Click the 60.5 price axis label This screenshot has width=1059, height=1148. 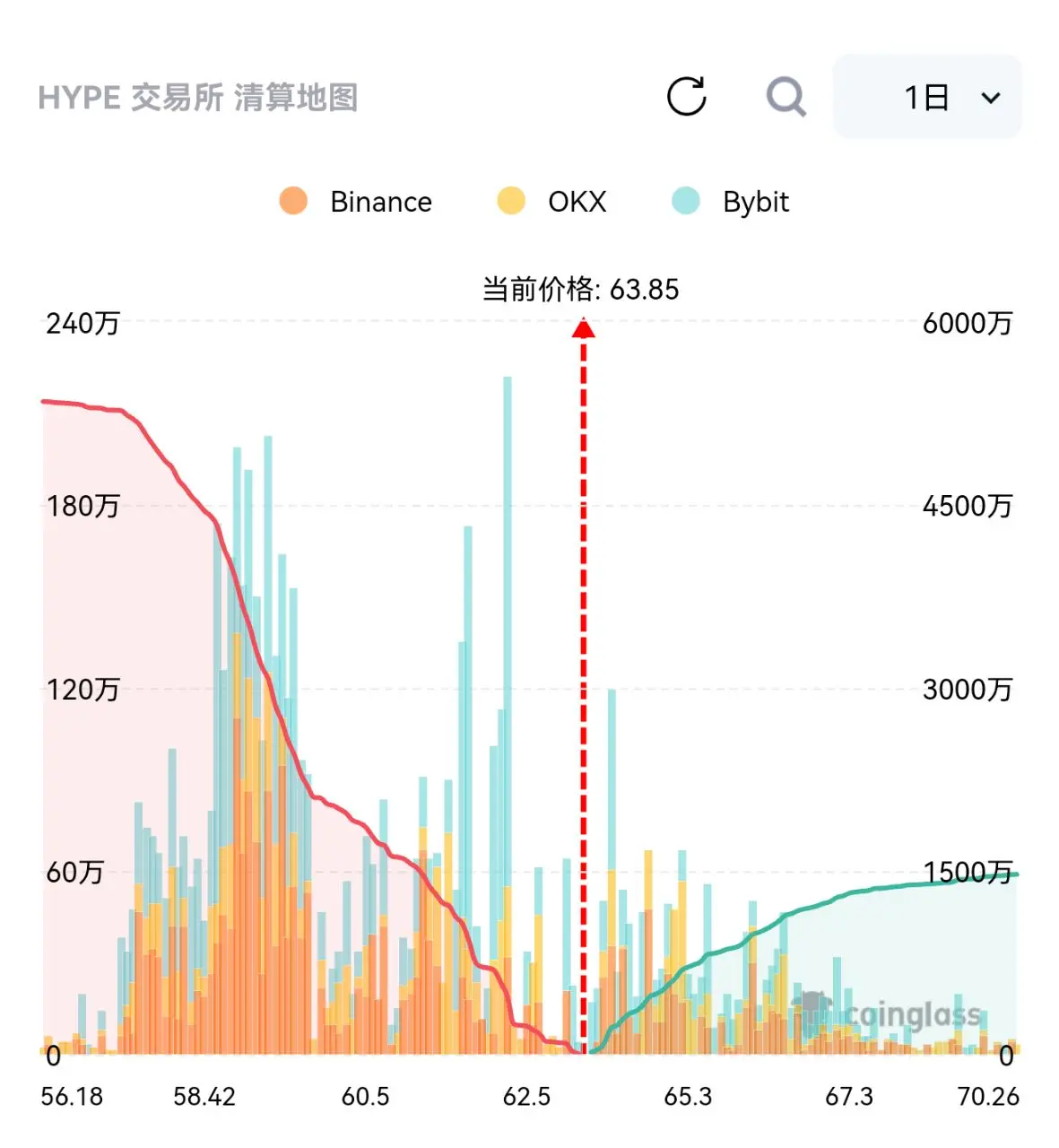[x=366, y=1096]
